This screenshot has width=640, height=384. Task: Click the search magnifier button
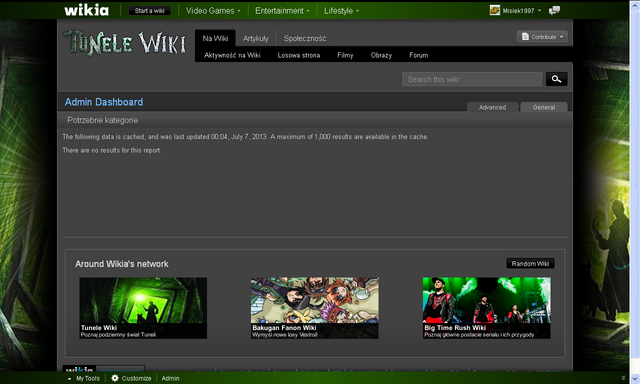point(556,79)
